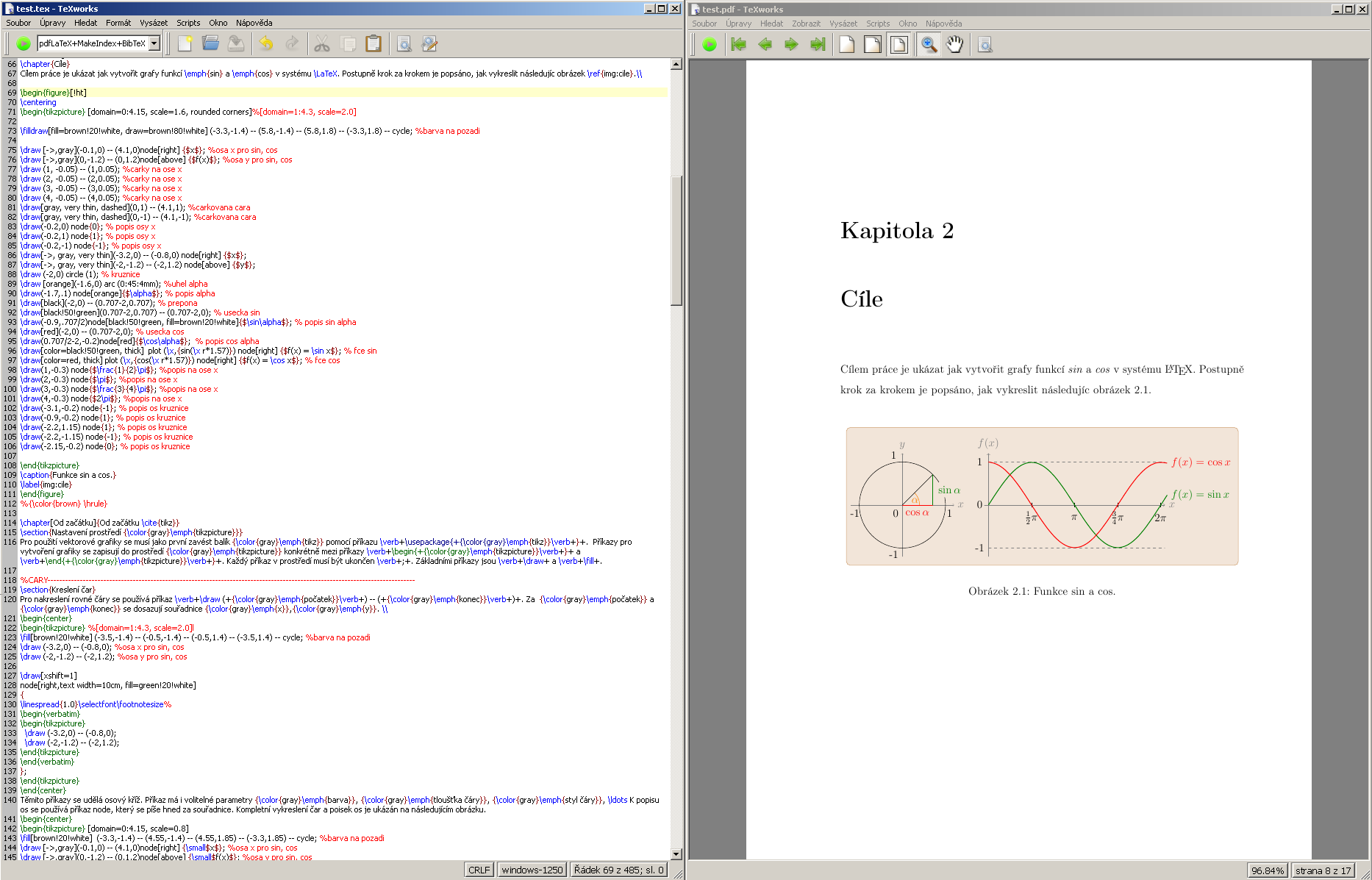The image size is (1372, 880).
Task: Open Soubor menu in PDF preview window
Action: click(x=704, y=24)
